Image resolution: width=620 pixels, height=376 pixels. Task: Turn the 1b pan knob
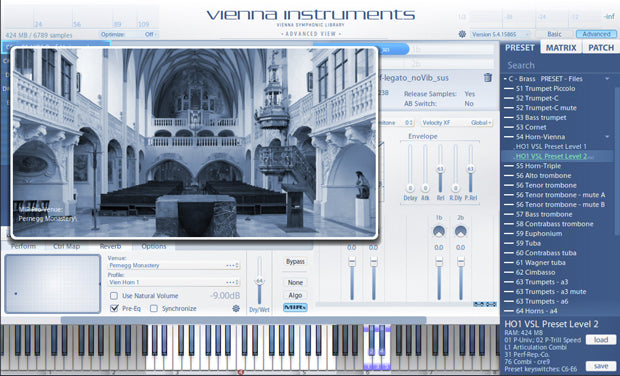pyautogui.click(x=439, y=232)
